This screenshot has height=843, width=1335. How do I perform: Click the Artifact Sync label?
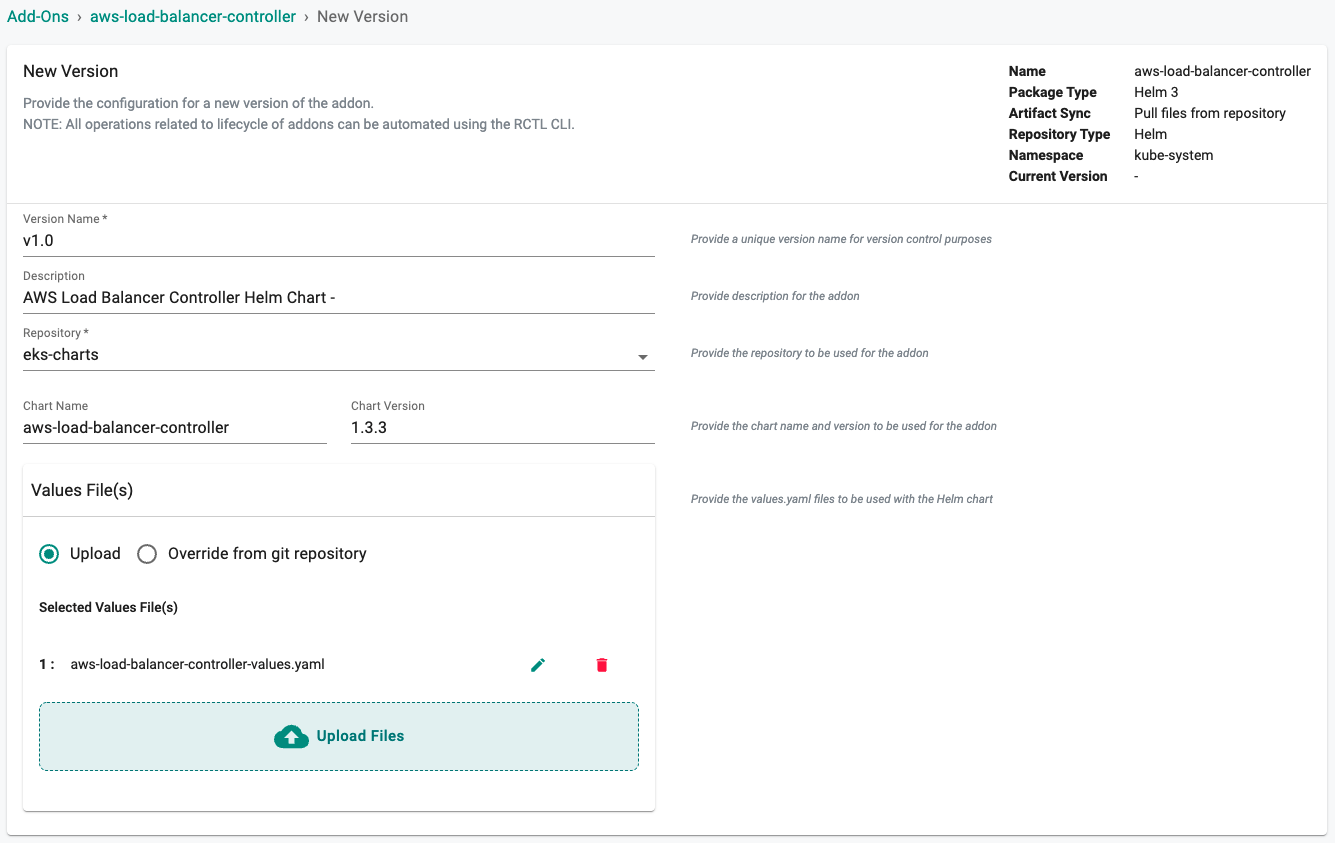[x=1050, y=113]
